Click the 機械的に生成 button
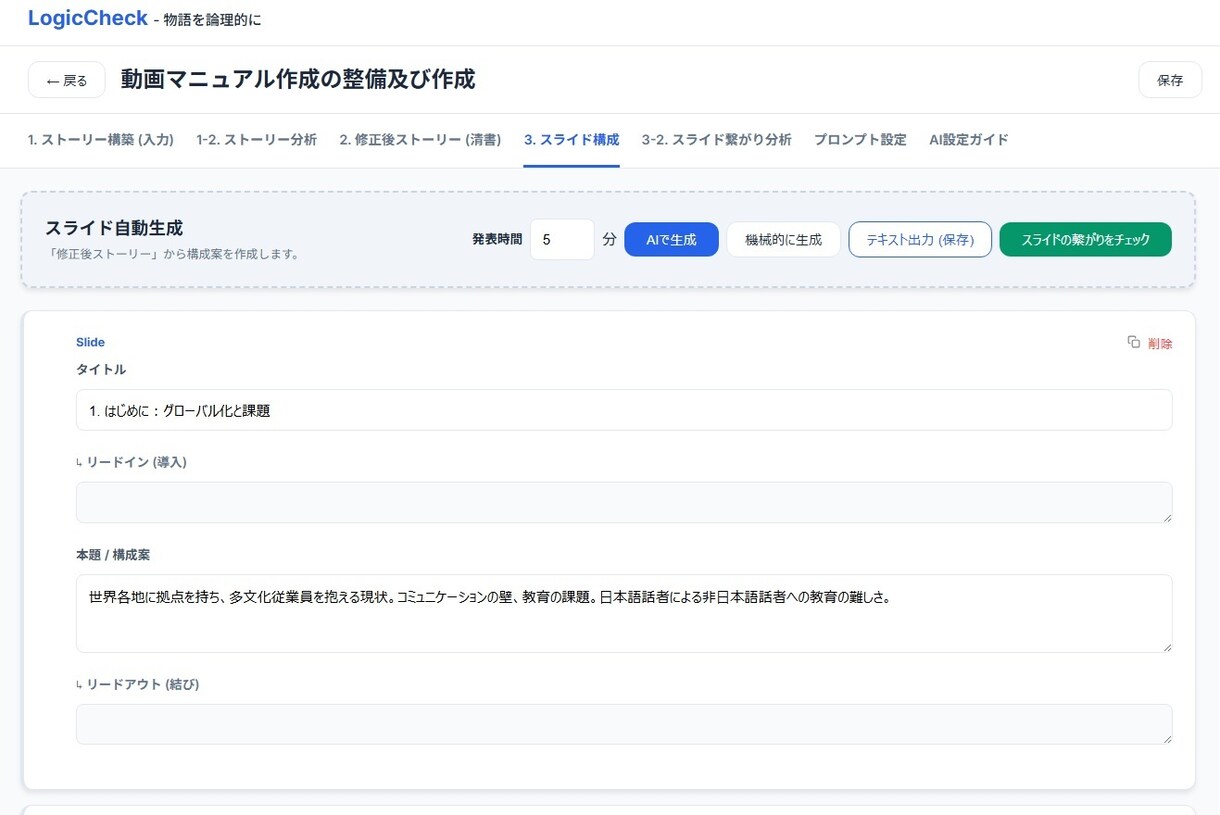This screenshot has height=815, width=1220. click(783, 240)
